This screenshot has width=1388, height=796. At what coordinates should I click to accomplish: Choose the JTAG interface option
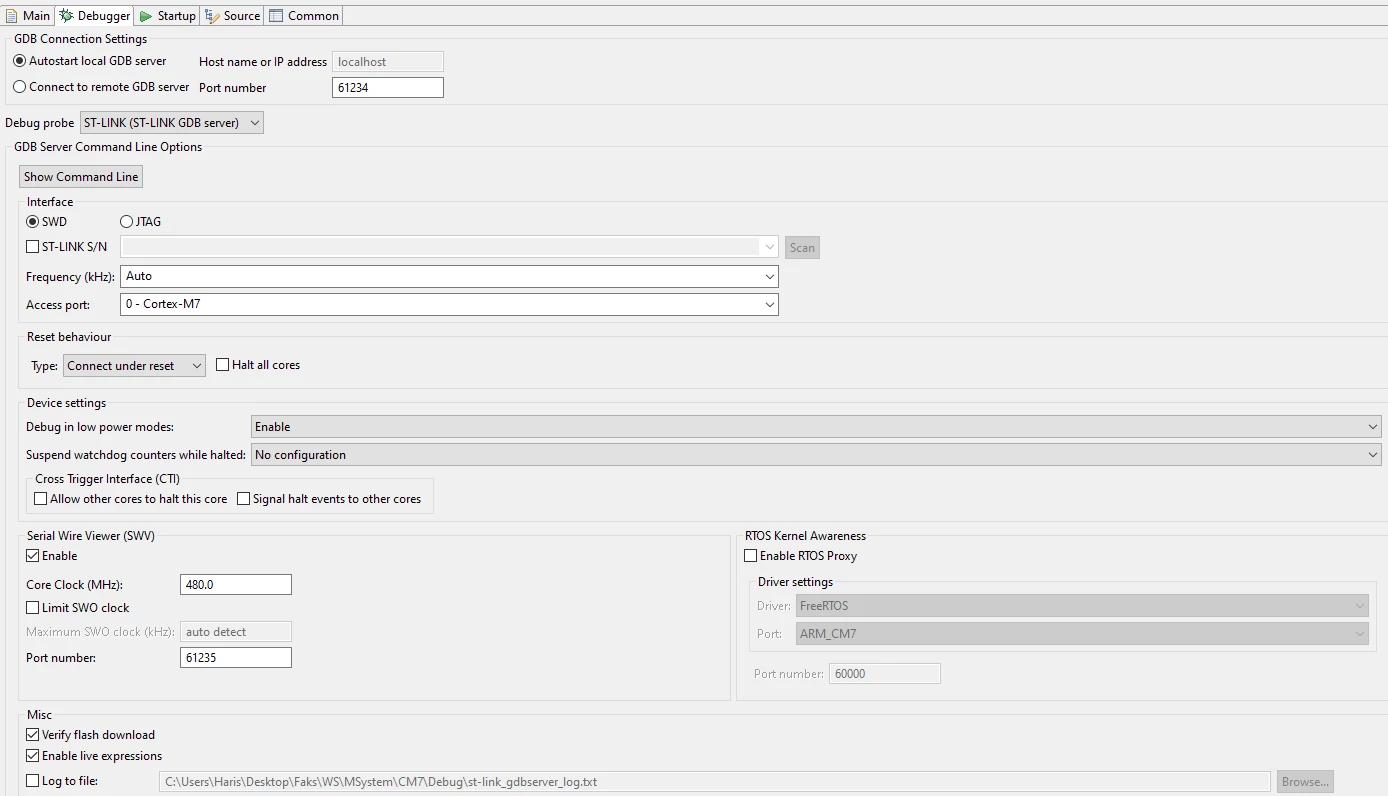pos(127,222)
